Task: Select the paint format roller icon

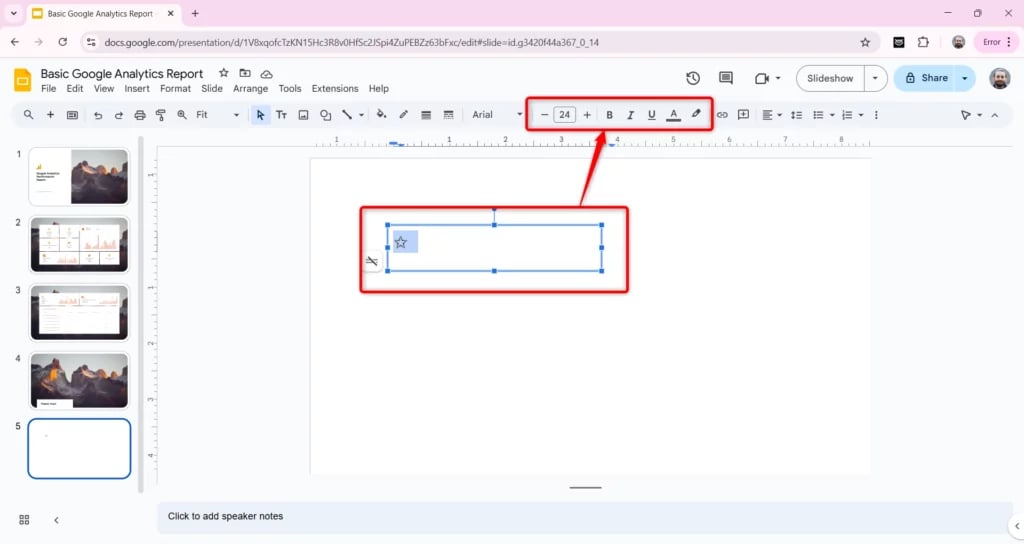Action: (x=160, y=115)
